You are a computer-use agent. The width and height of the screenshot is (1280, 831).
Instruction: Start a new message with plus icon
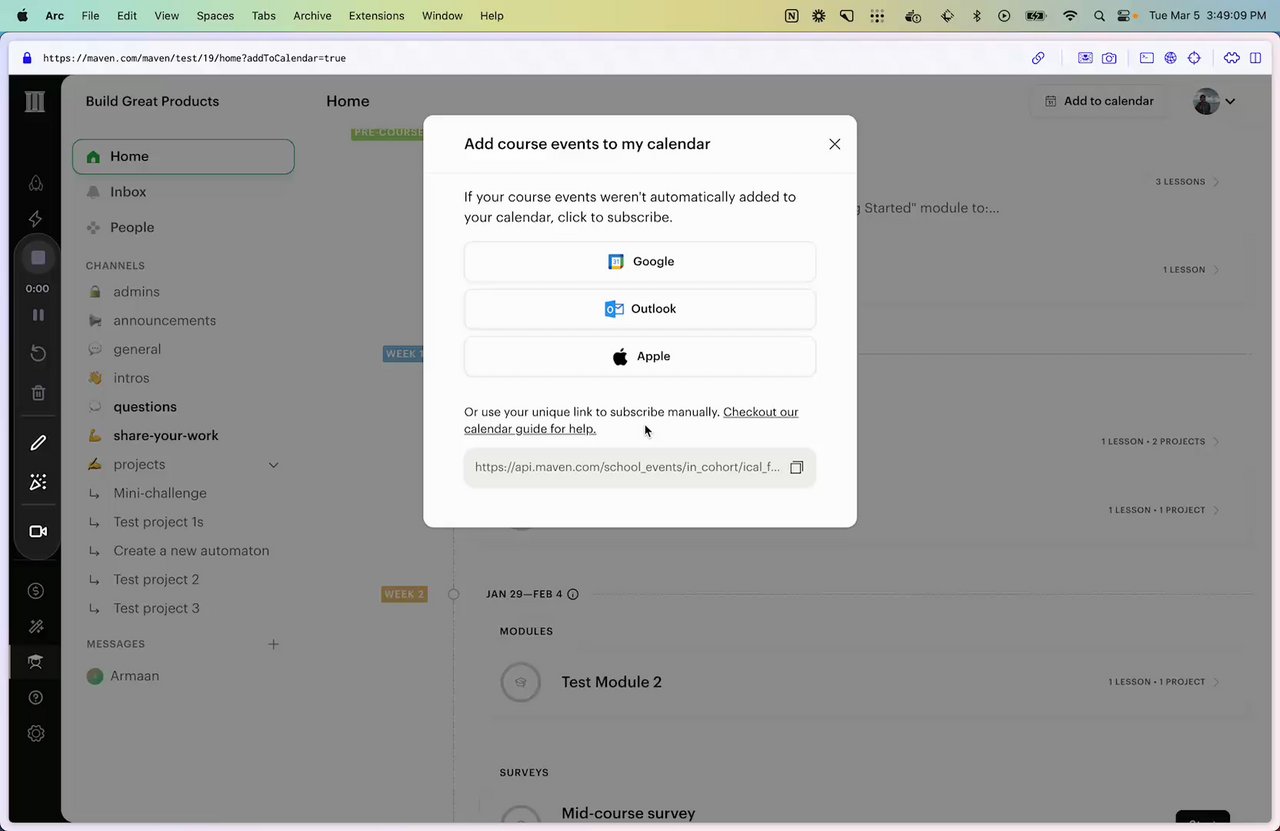coord(274,644)
